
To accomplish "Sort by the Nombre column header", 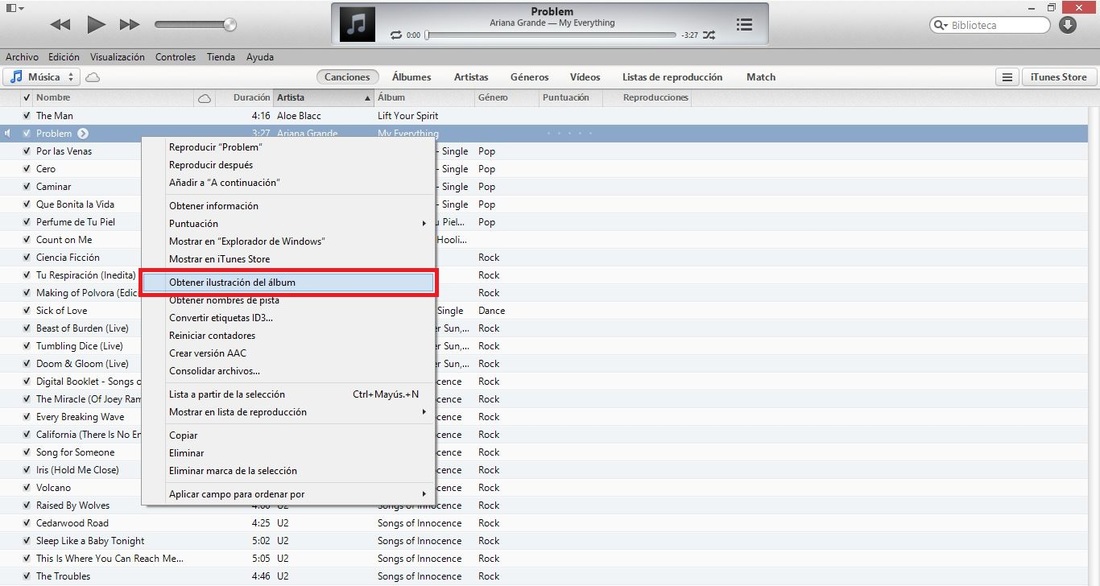I will click(x=53, y=98).
